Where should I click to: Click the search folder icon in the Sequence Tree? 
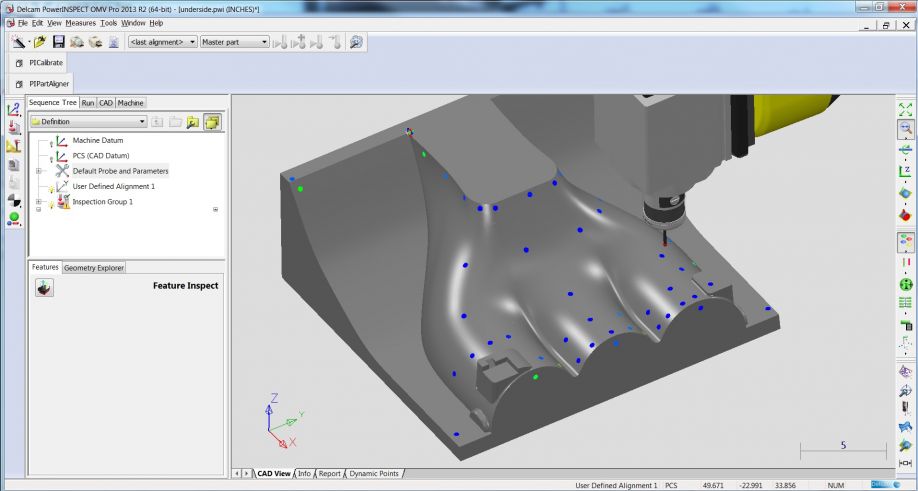tap(193, 122)
